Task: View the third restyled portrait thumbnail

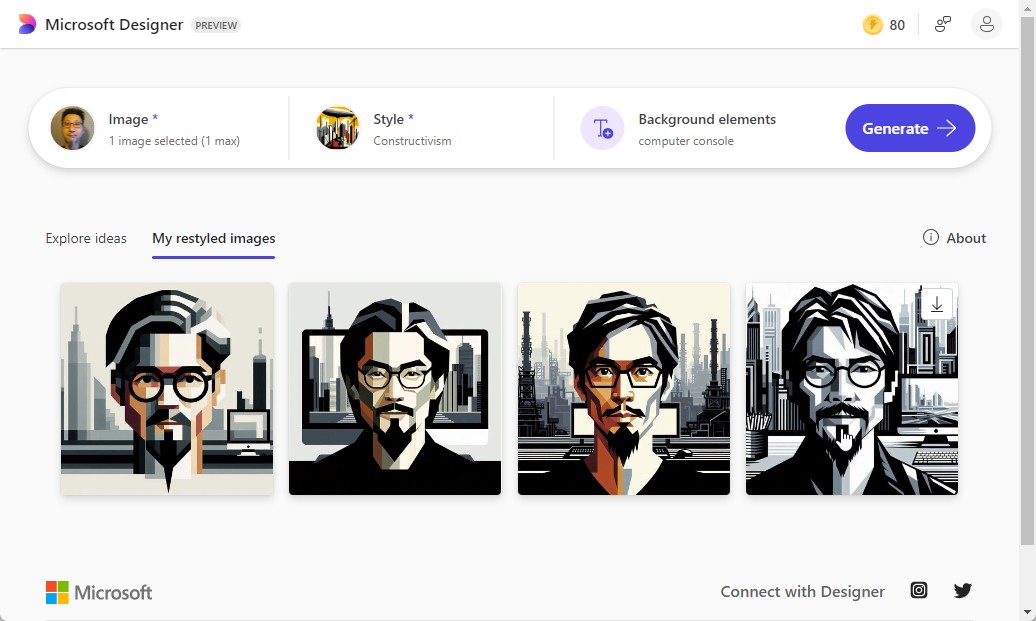Action: [x=624, y=389]
